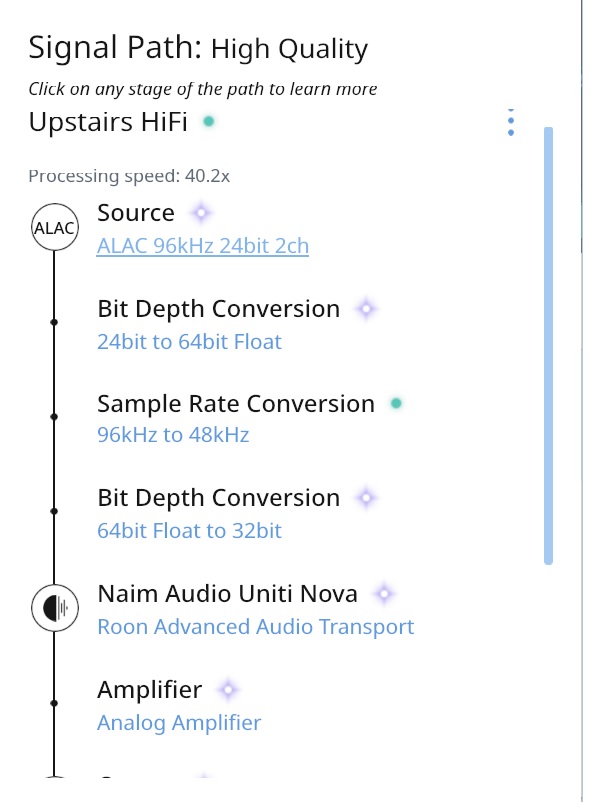615x810 pixels.
Task: Click the purple star next to Amplifier
Action: (x=228, y=690)
